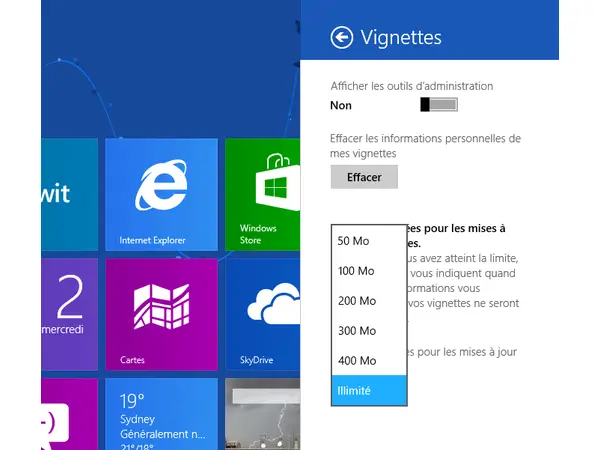Click the Effacer button
This screenshot has height=450, width=600.
coord(364,177)
